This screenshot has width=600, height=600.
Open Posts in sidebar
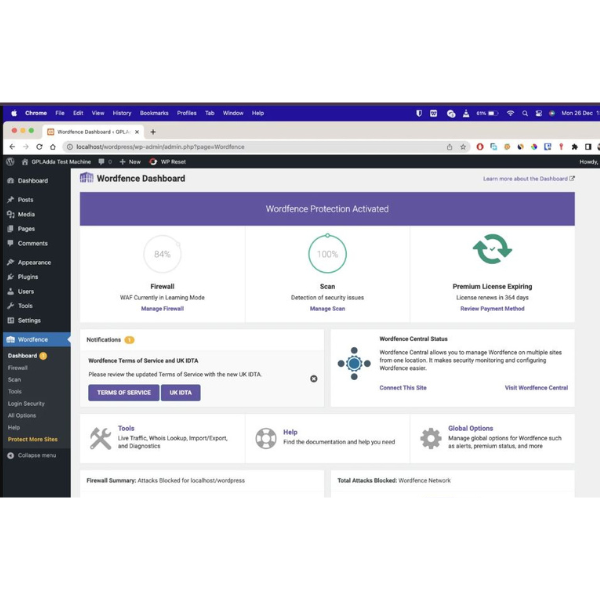tap(25, 200)
